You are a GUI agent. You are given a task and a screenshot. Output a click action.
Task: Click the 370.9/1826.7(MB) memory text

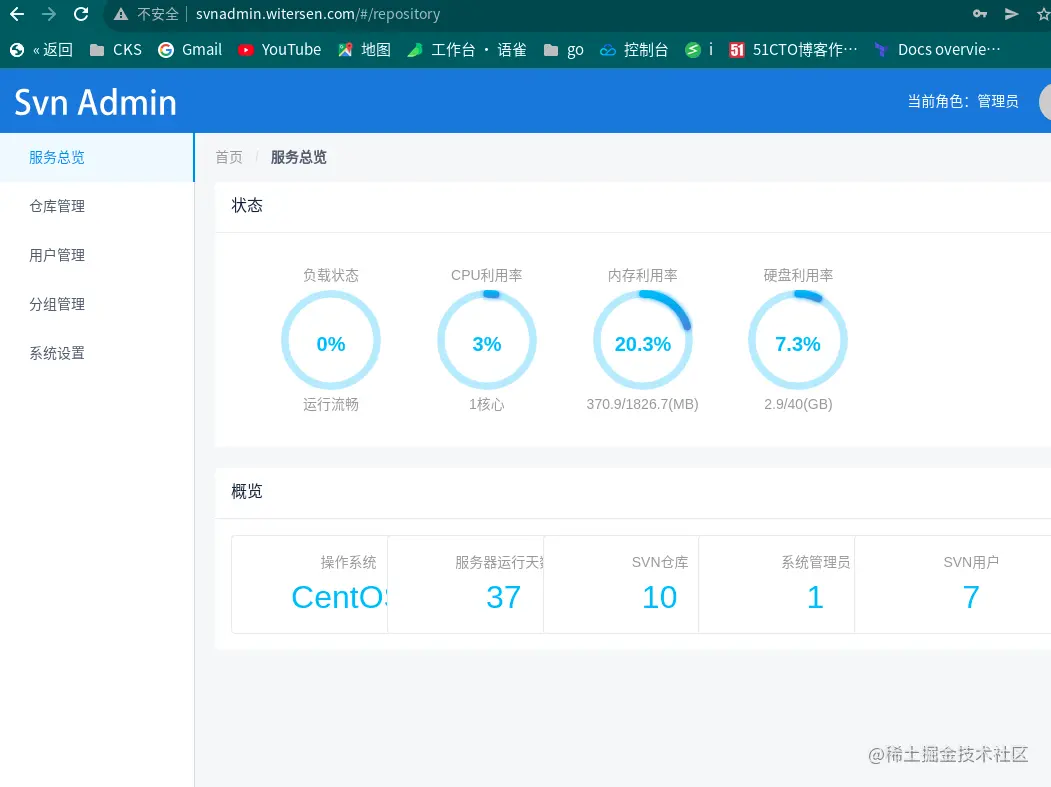(643, 404)
